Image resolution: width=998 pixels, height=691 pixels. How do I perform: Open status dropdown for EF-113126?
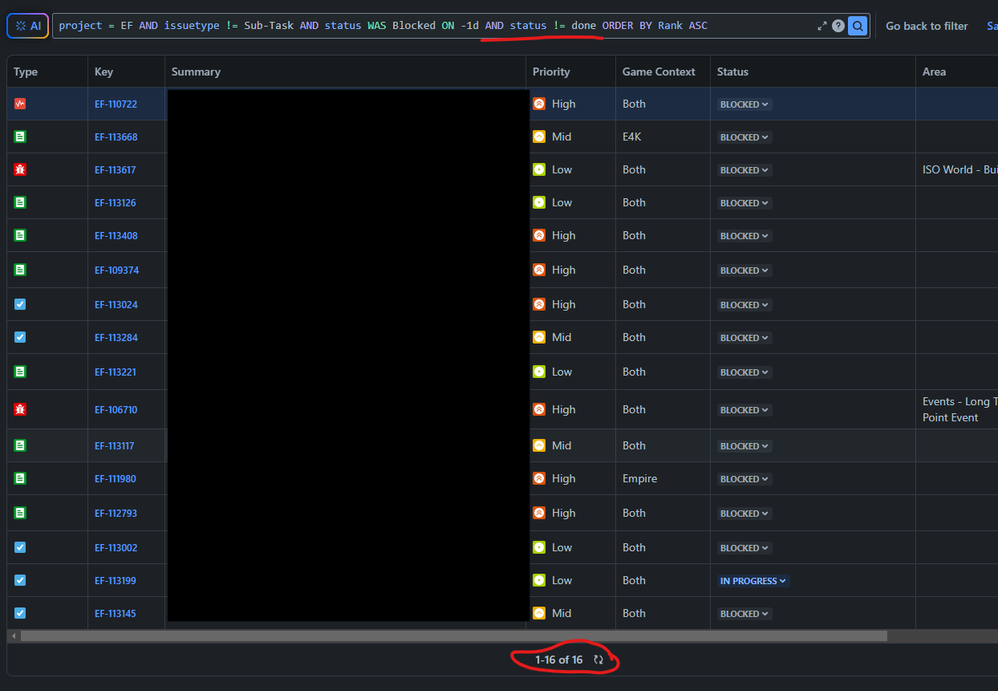coord(744,203)
